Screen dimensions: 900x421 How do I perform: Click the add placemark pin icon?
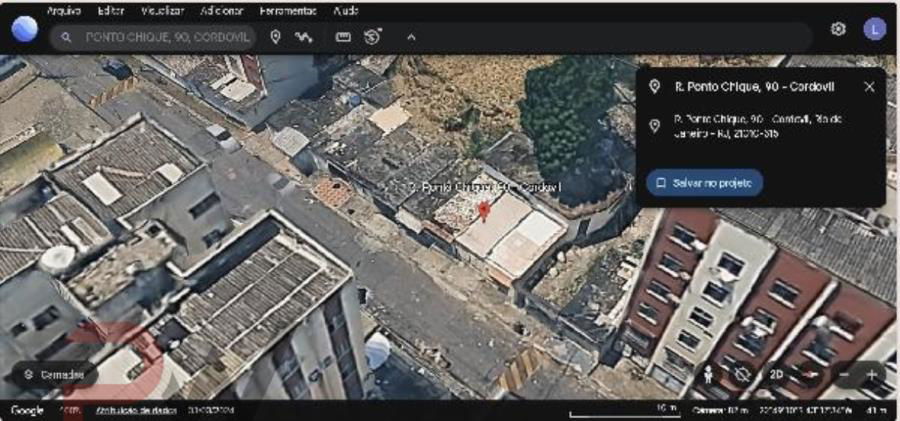coord(276,37)
